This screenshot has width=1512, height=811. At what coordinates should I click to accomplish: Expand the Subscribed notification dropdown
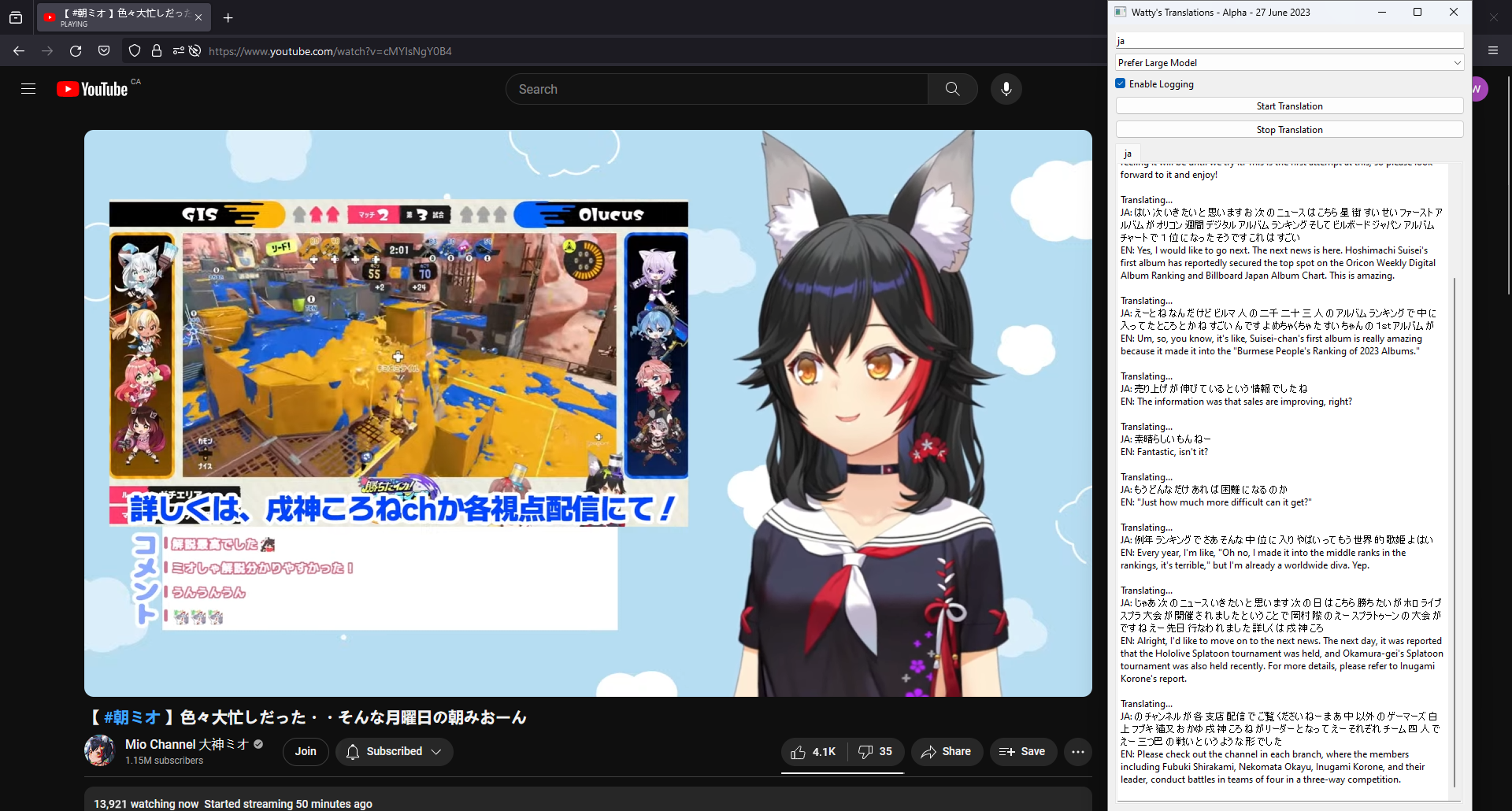[395, 752]
